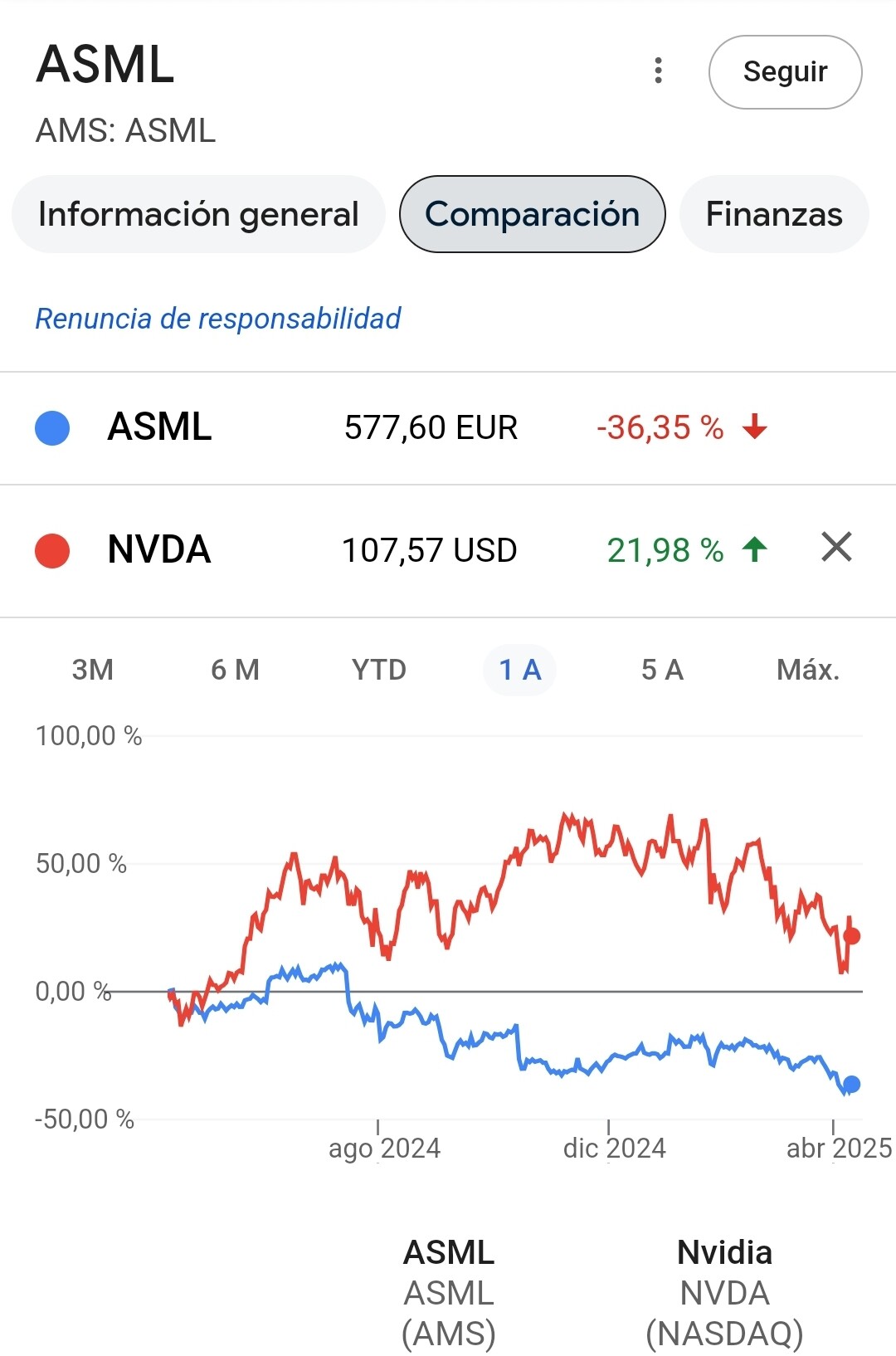Click the blue ASML legend dot
The width and height of the screenshot is (896, 1356).
coord(52,428)
